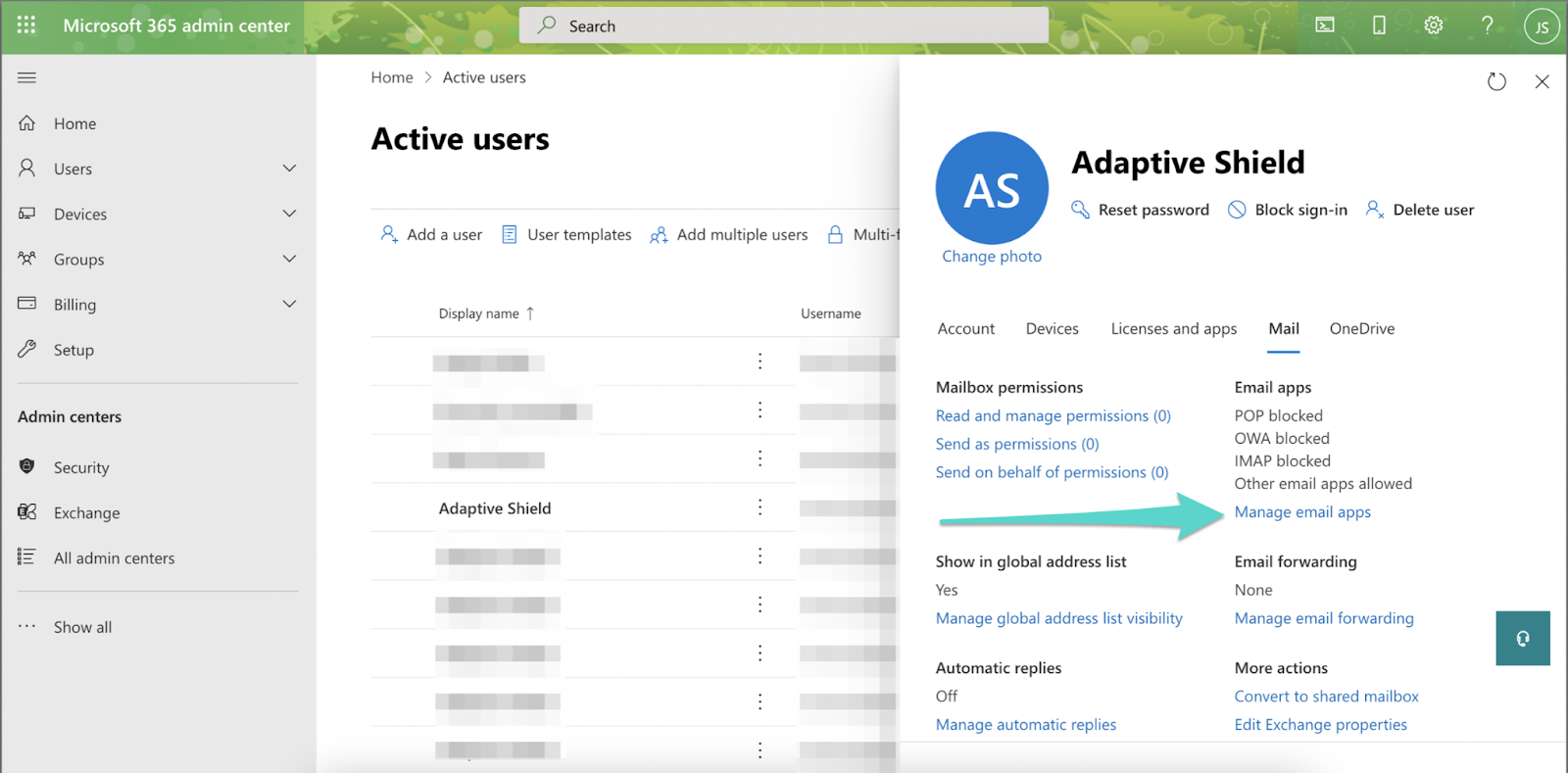
Task: Click Delete user
Action: [1420, 210]
